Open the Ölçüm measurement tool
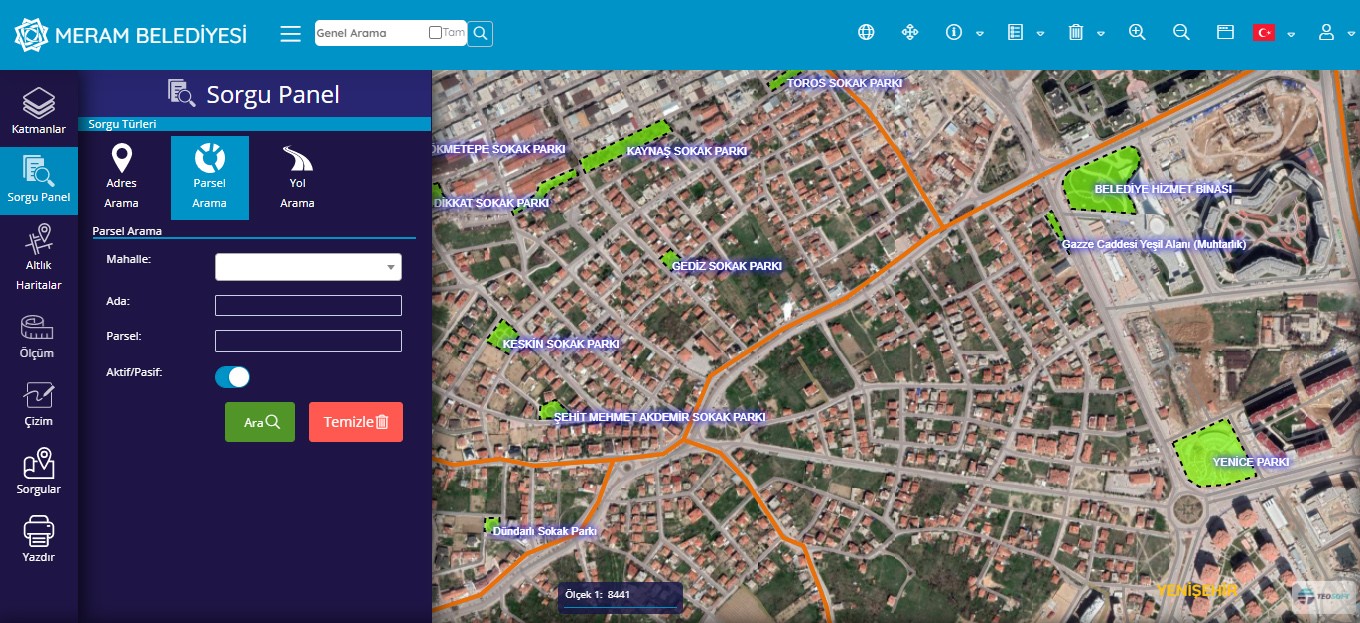Screen dimensions: 1360x623 [x=38, y=335]
